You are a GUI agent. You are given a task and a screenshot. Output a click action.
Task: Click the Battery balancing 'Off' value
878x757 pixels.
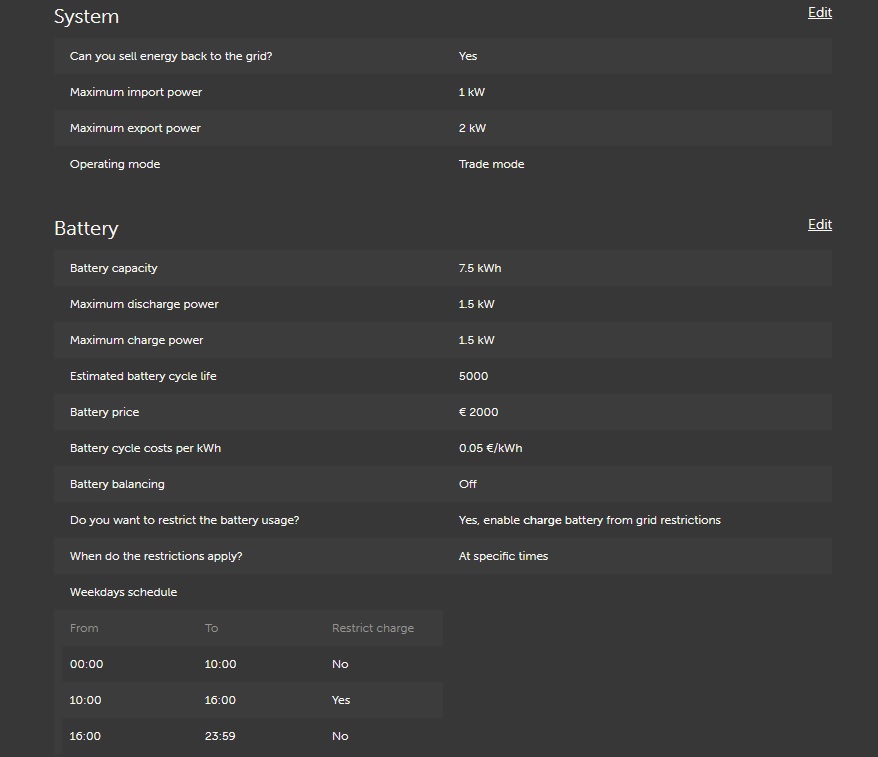468,484
